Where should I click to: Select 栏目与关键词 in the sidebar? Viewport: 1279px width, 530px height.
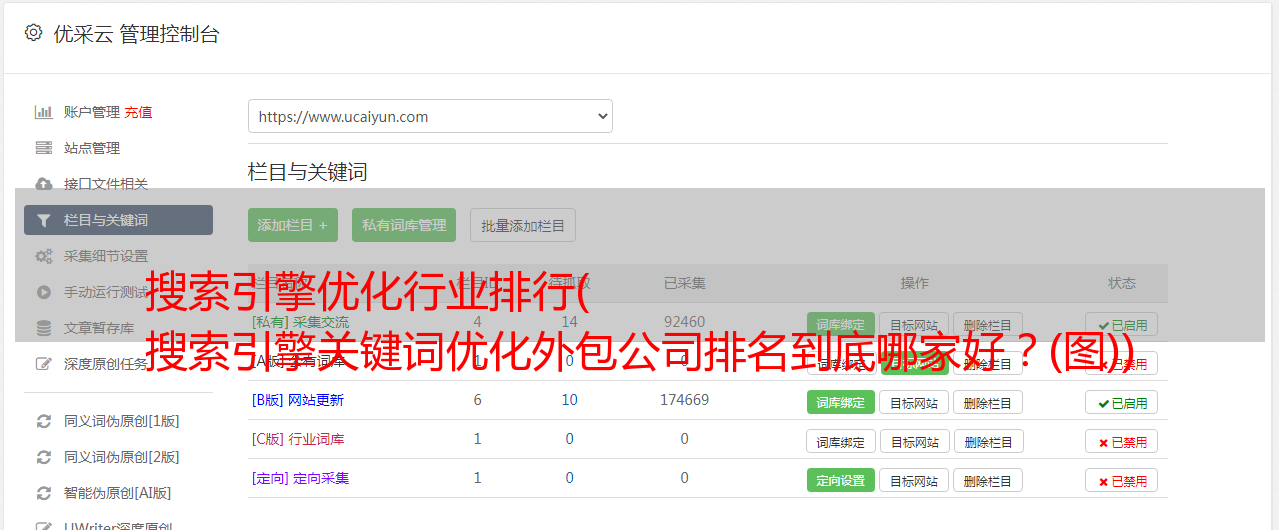click(118, 220)
